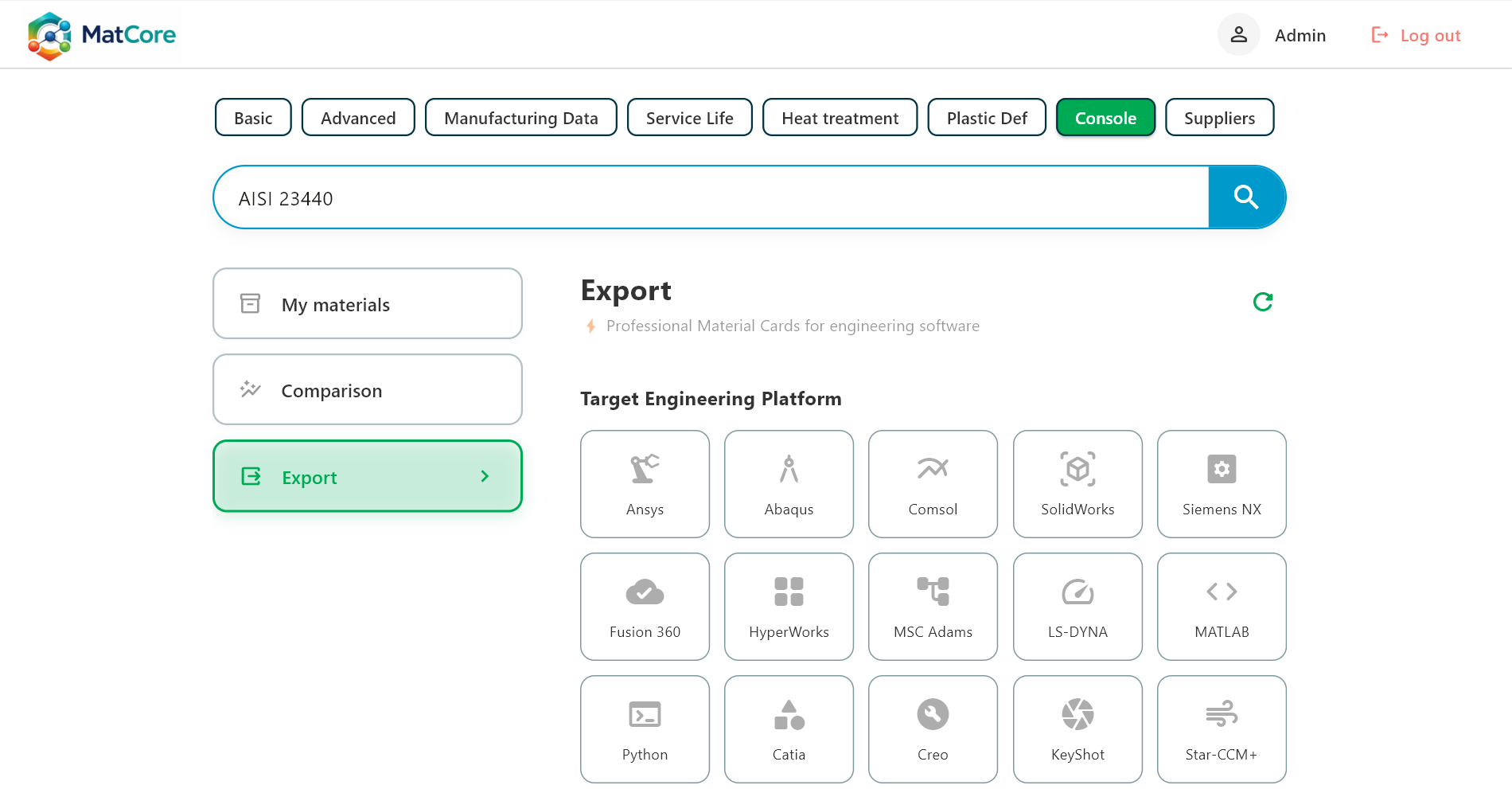Click the Export sidebar item

click(x=368, y=476)
